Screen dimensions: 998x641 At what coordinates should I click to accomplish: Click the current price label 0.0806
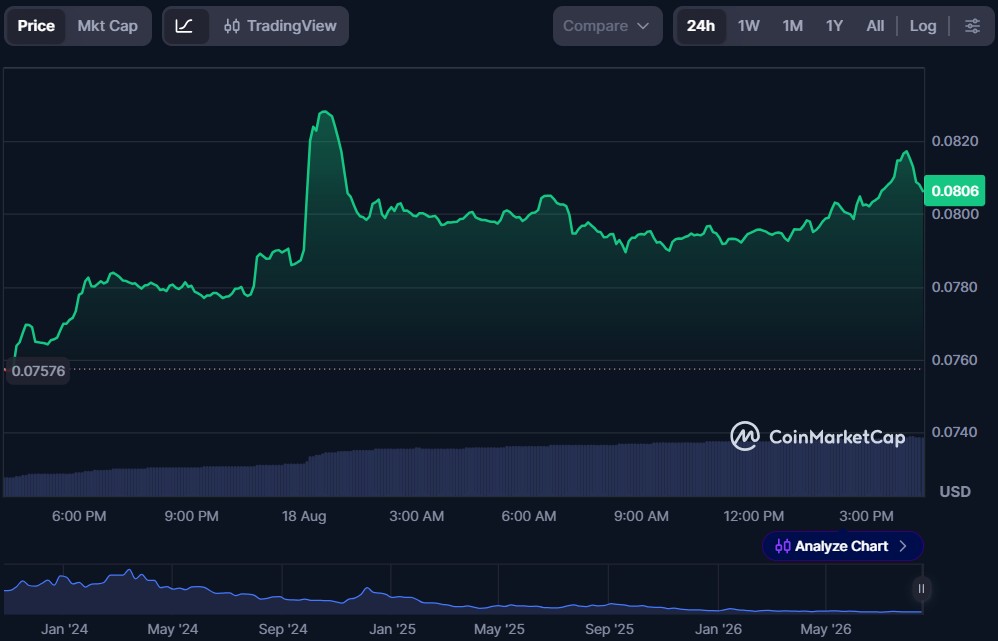[954, 191]
